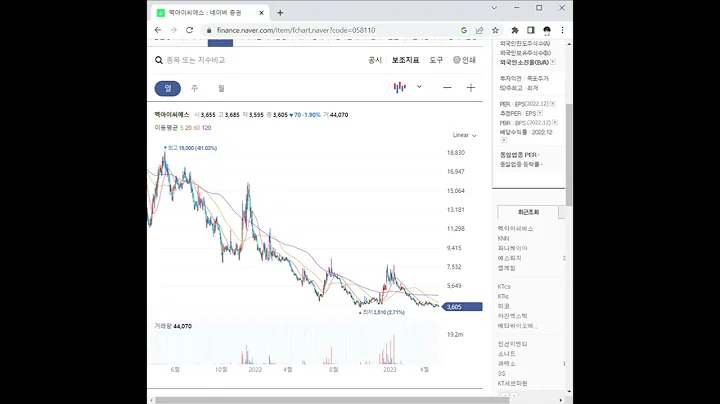
Task: Open 에스피지 from recent list
Action: coord(509,258)
